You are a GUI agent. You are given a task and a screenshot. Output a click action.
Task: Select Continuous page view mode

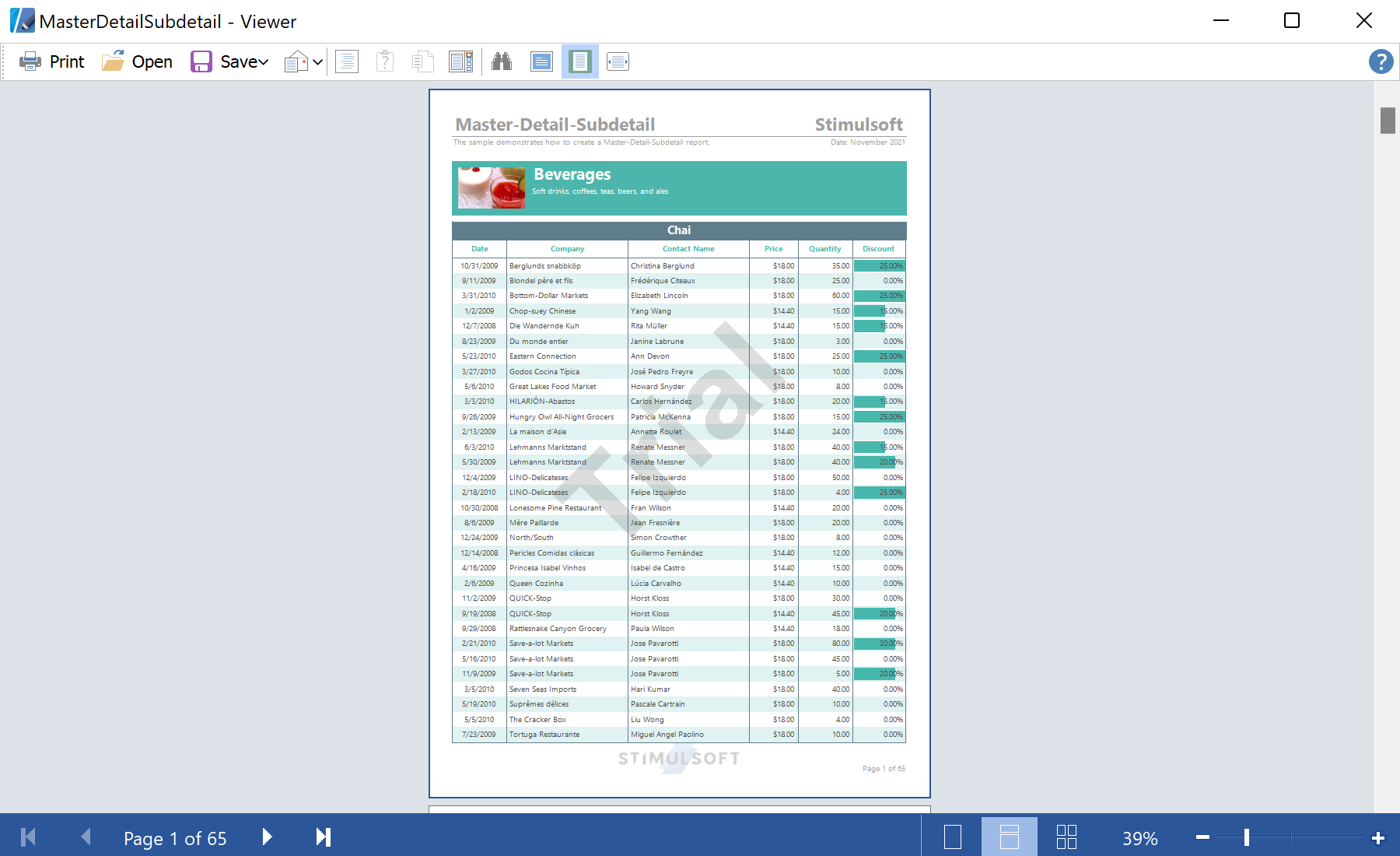[1009, 837]
